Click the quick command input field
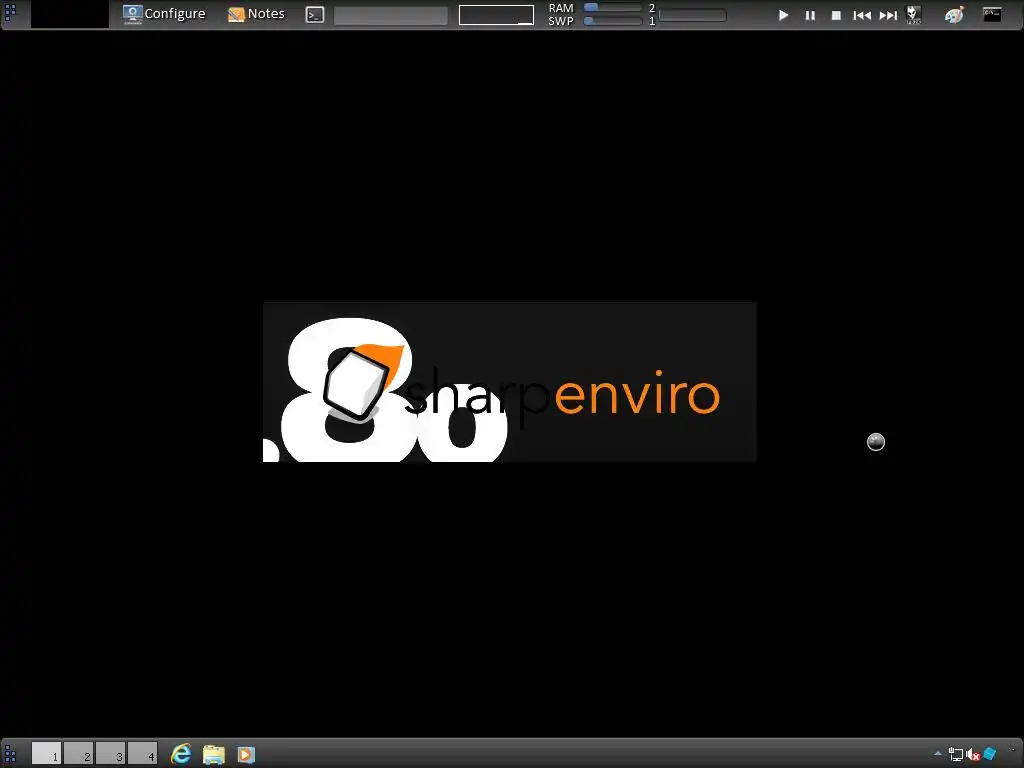1024x768 pixels. [391, 15]
